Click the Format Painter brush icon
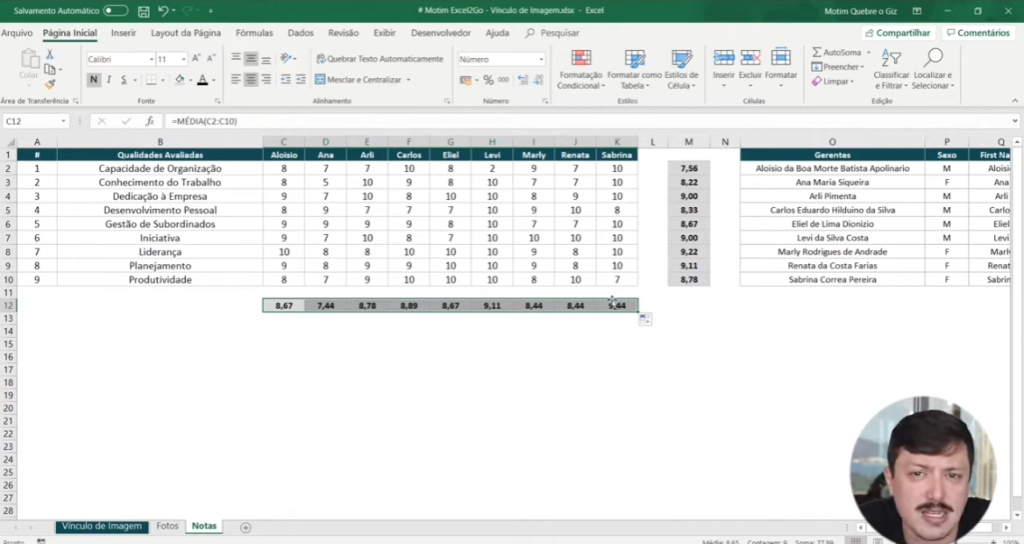1024x544 pixels. (50, 84)
